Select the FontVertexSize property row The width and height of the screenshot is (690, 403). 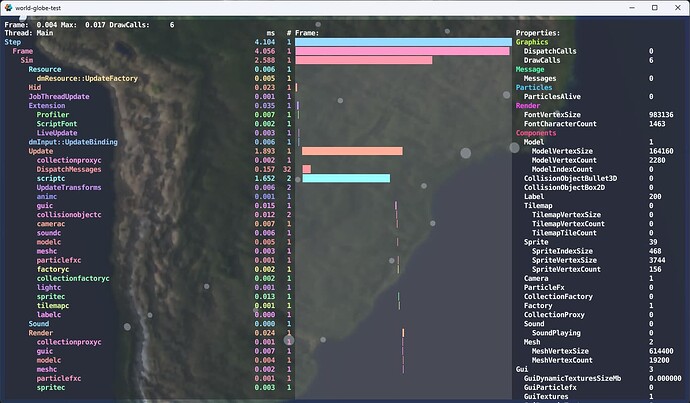pos(552,115)
